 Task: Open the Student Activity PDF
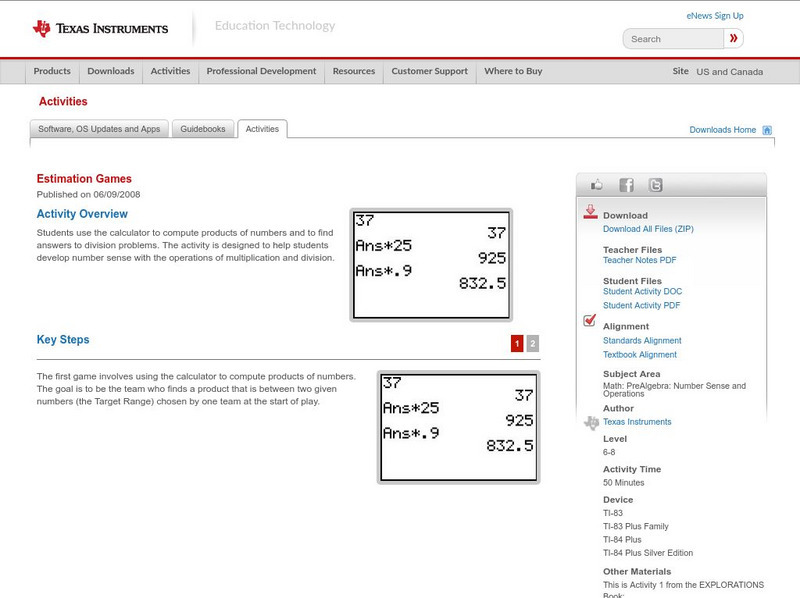point(641,306)
